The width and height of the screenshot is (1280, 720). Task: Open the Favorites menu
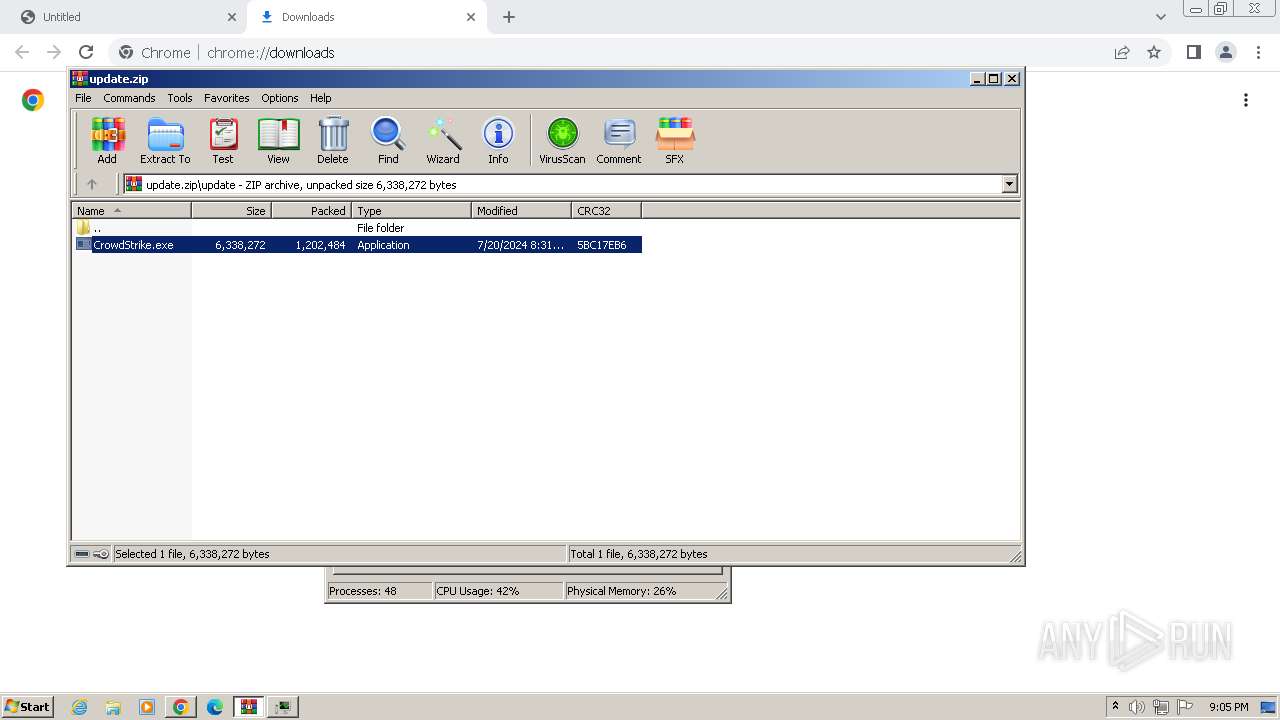point(227,98)
